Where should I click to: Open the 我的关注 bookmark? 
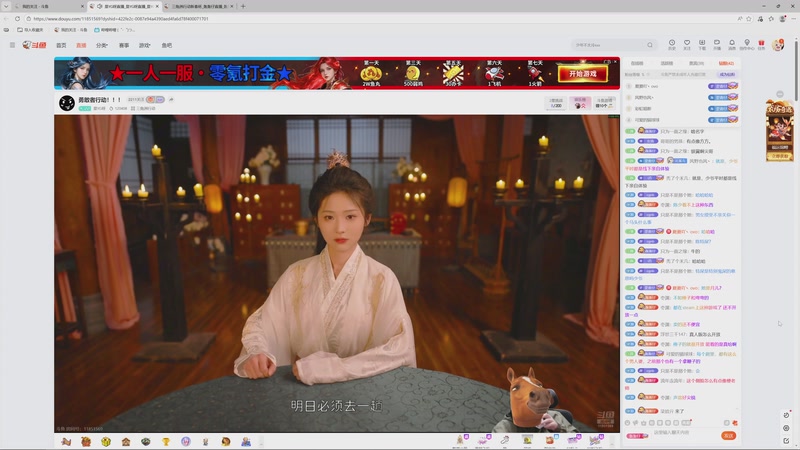pos(70,30)
